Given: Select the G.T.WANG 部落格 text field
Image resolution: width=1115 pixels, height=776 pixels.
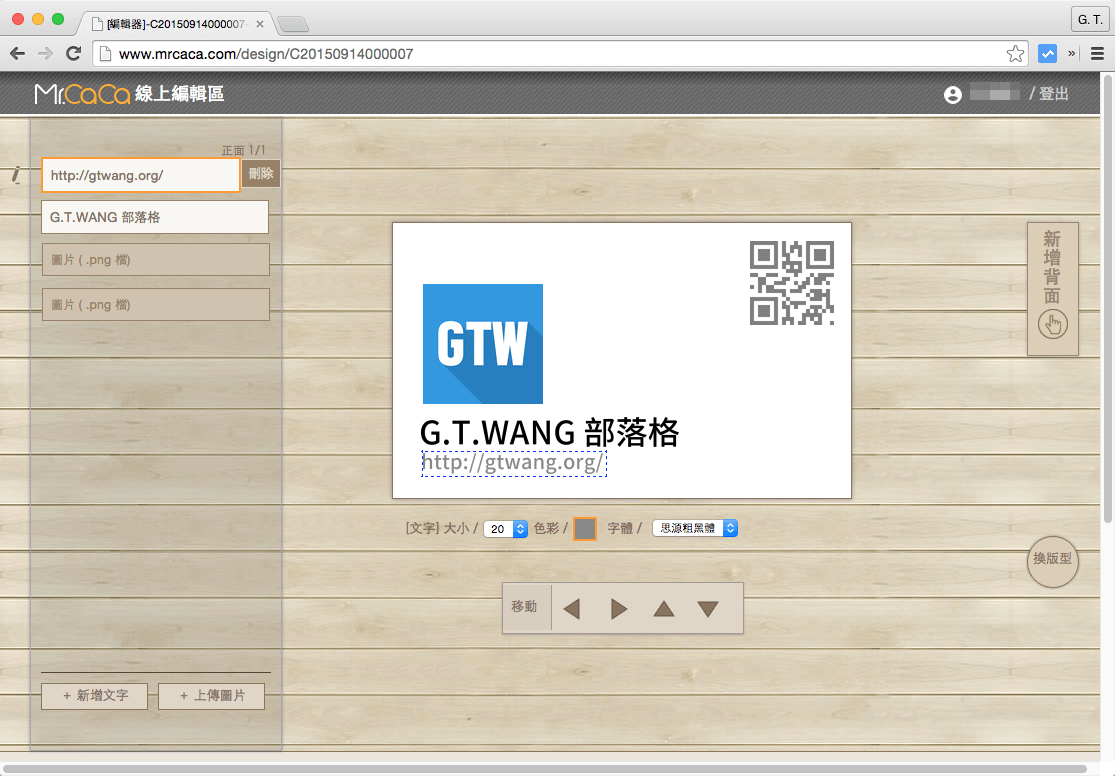Looking at the screenshot, I should (155, 217).
